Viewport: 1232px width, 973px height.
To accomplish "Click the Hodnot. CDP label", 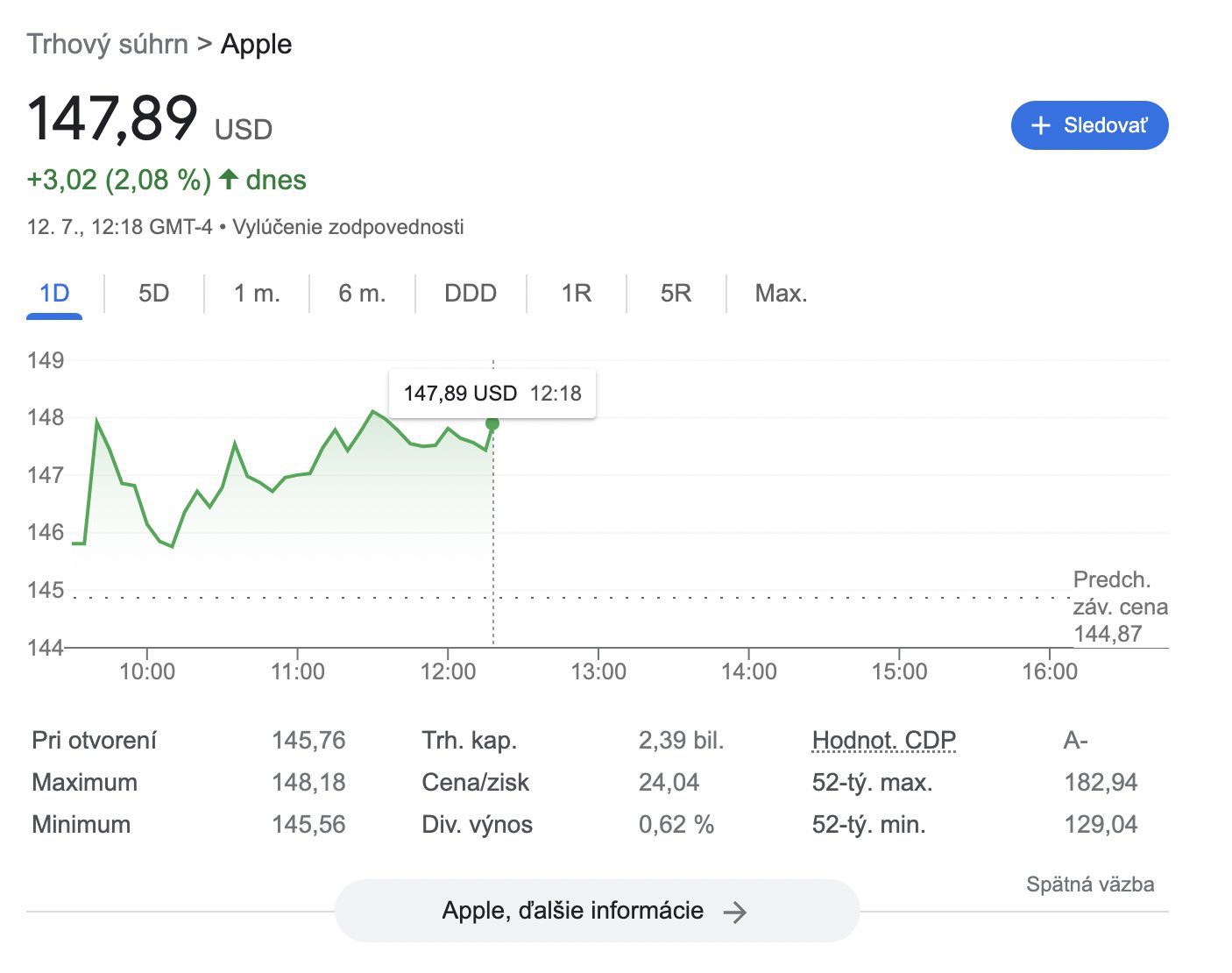I will pos(883,741).
